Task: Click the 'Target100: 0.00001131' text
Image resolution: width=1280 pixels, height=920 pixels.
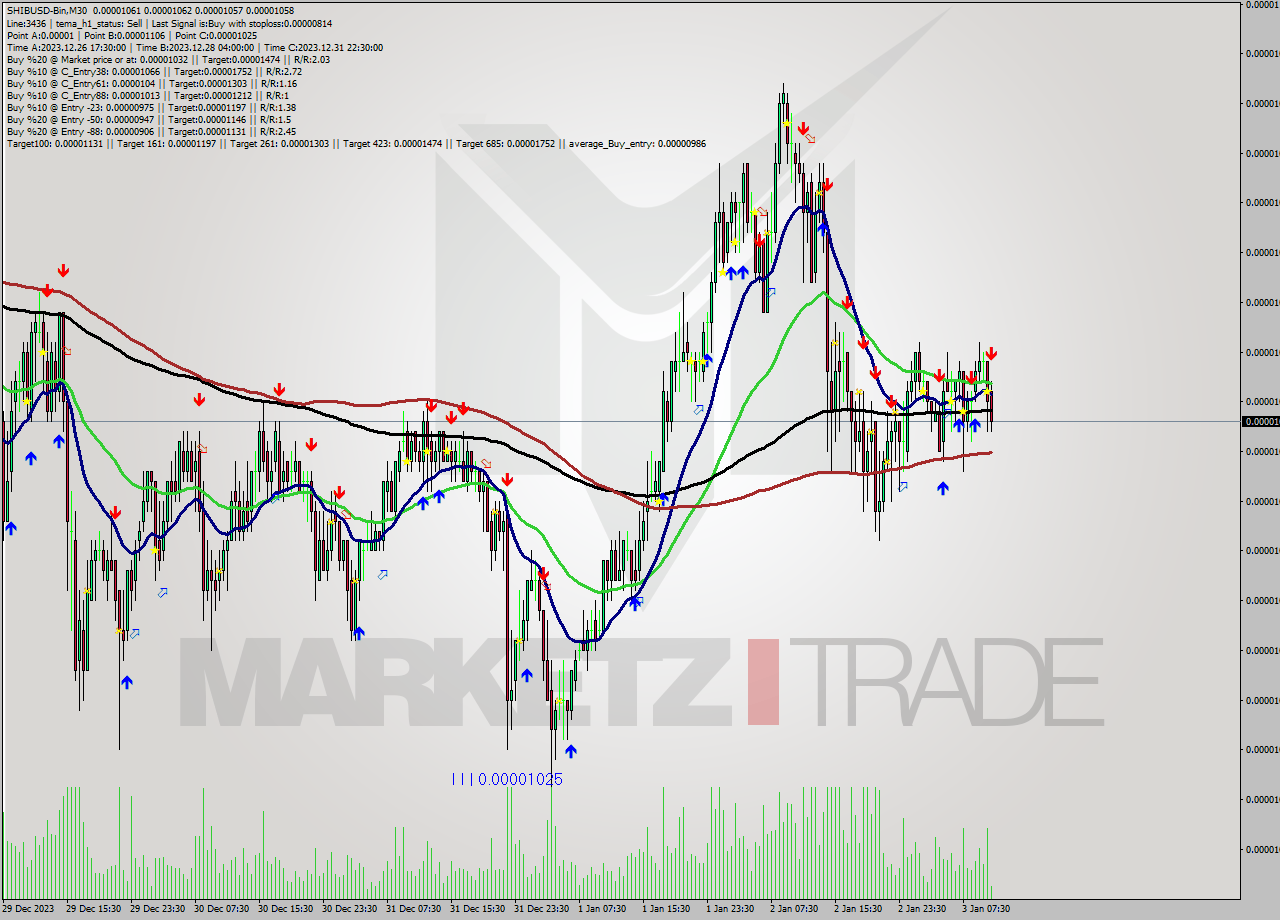Action: coord(54,143)
